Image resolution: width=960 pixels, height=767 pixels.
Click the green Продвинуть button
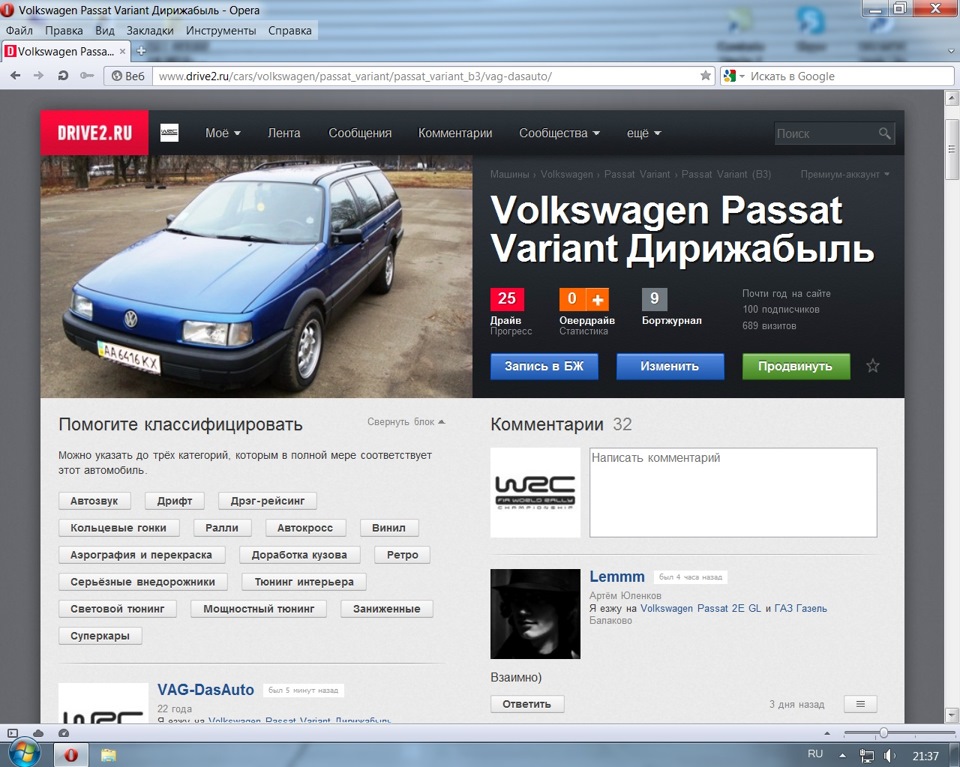(796, 366)
